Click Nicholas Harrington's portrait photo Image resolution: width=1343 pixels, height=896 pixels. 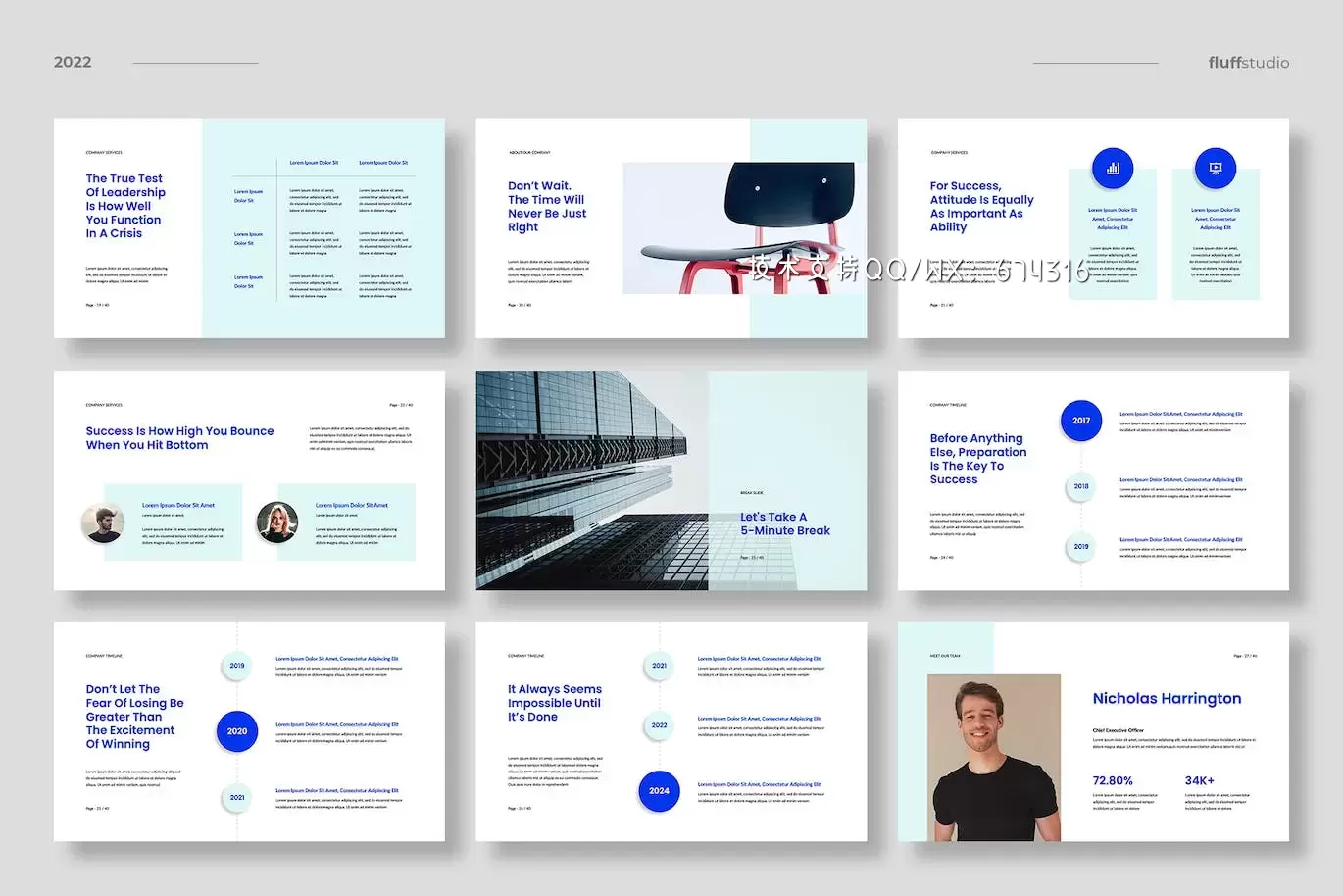994,758
